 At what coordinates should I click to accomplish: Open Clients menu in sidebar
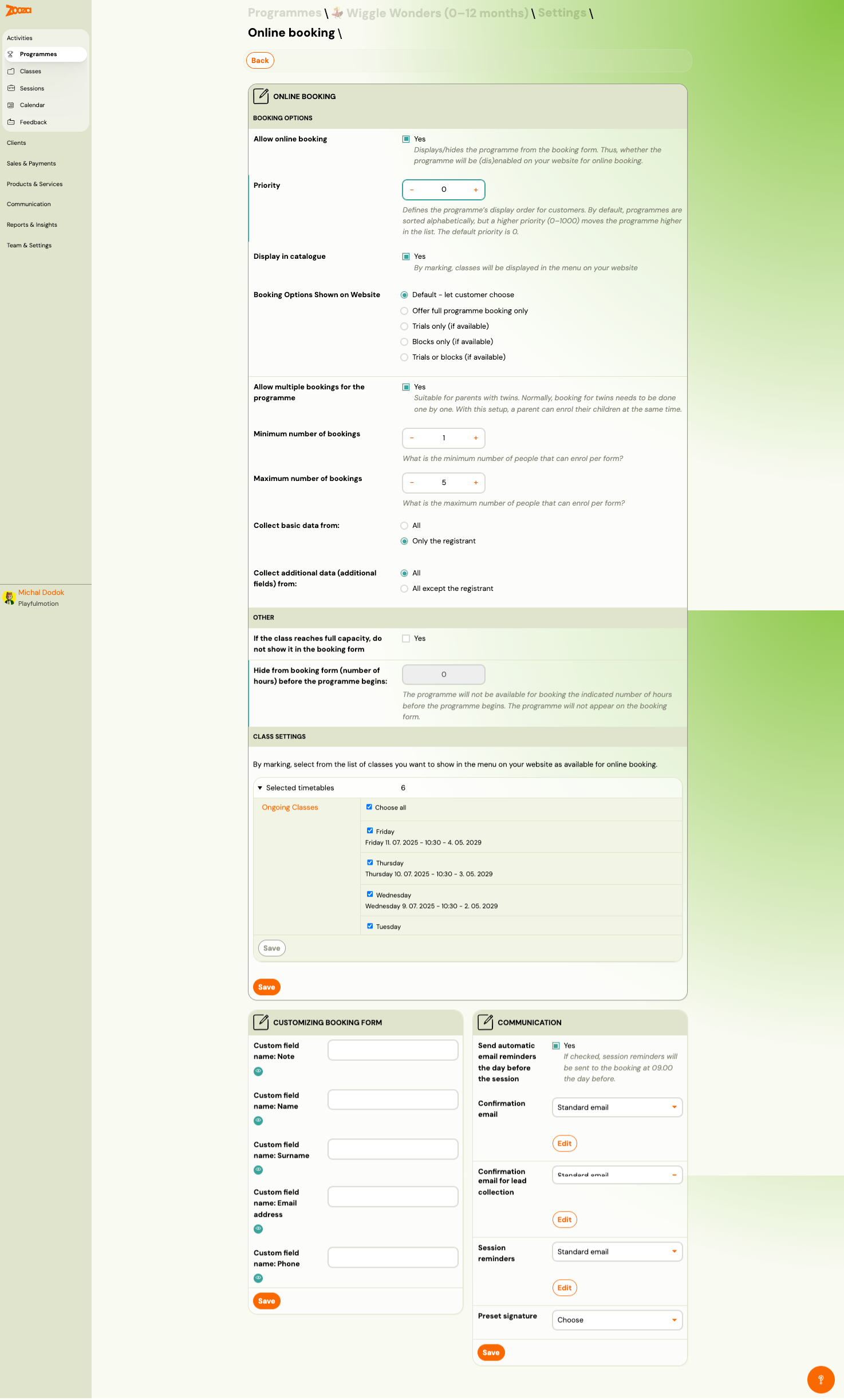(17, 143)
